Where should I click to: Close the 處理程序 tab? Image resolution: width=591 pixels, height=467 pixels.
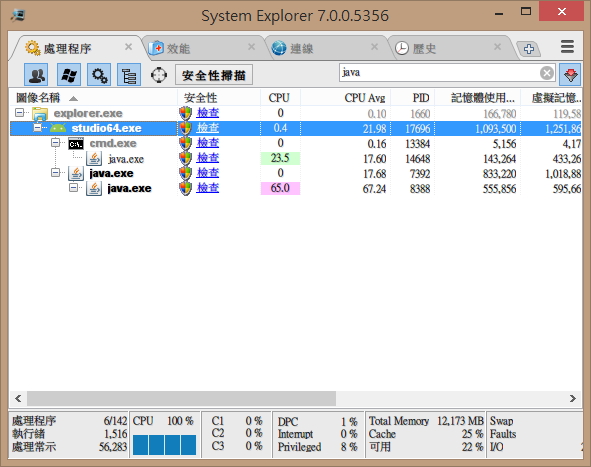pyautogui.click(x=129, y=47)
